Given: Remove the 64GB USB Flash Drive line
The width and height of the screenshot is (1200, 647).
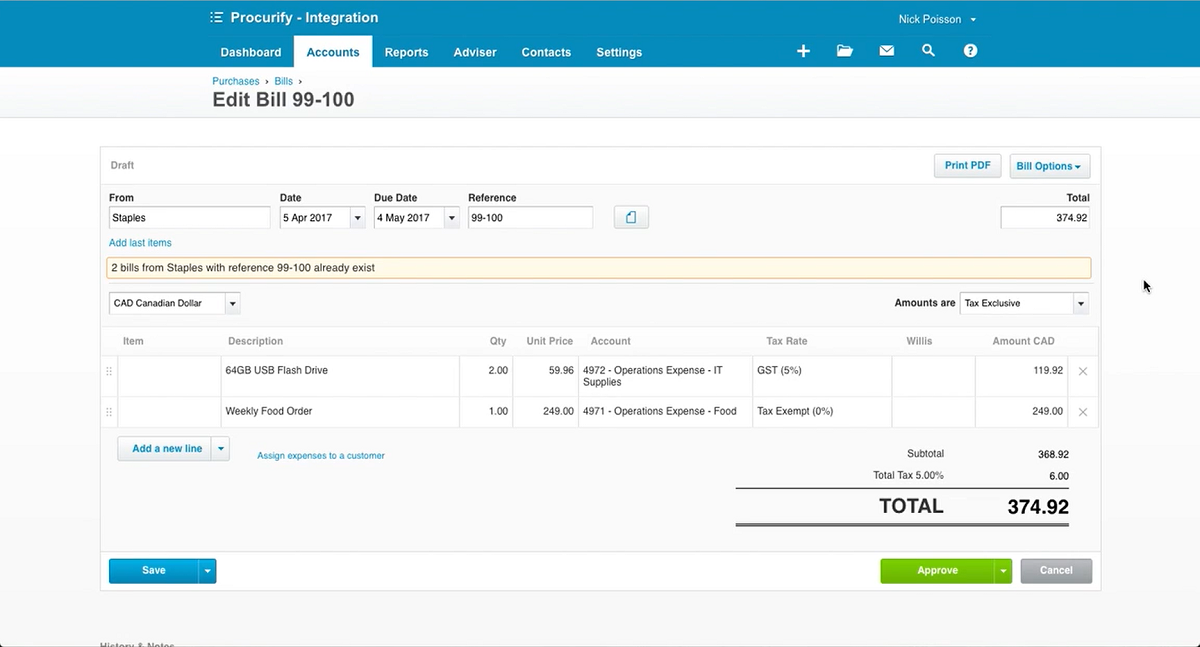Looking at the screenshot, I should pyautogui.click(x=1082, y=371).
